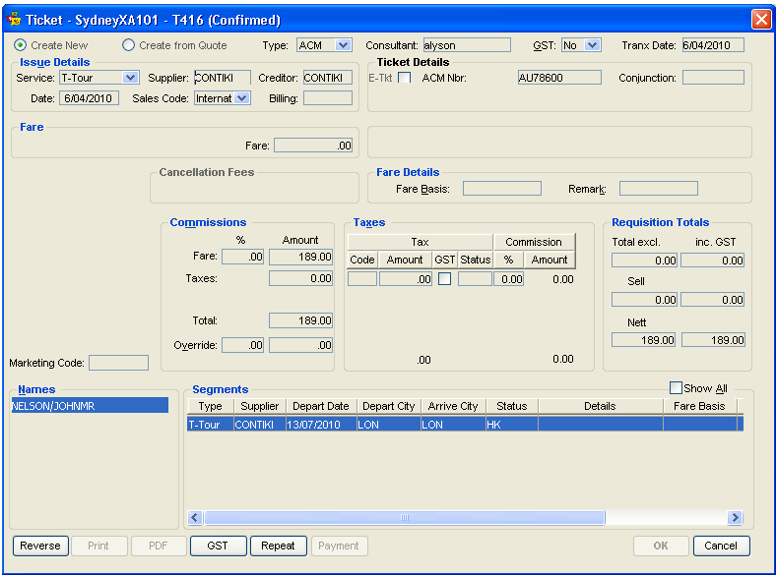This screenshot has height=577, width=778.
Task: Click the Segments horizontal scrollbar thumb
Action: [x=405, y=517]
